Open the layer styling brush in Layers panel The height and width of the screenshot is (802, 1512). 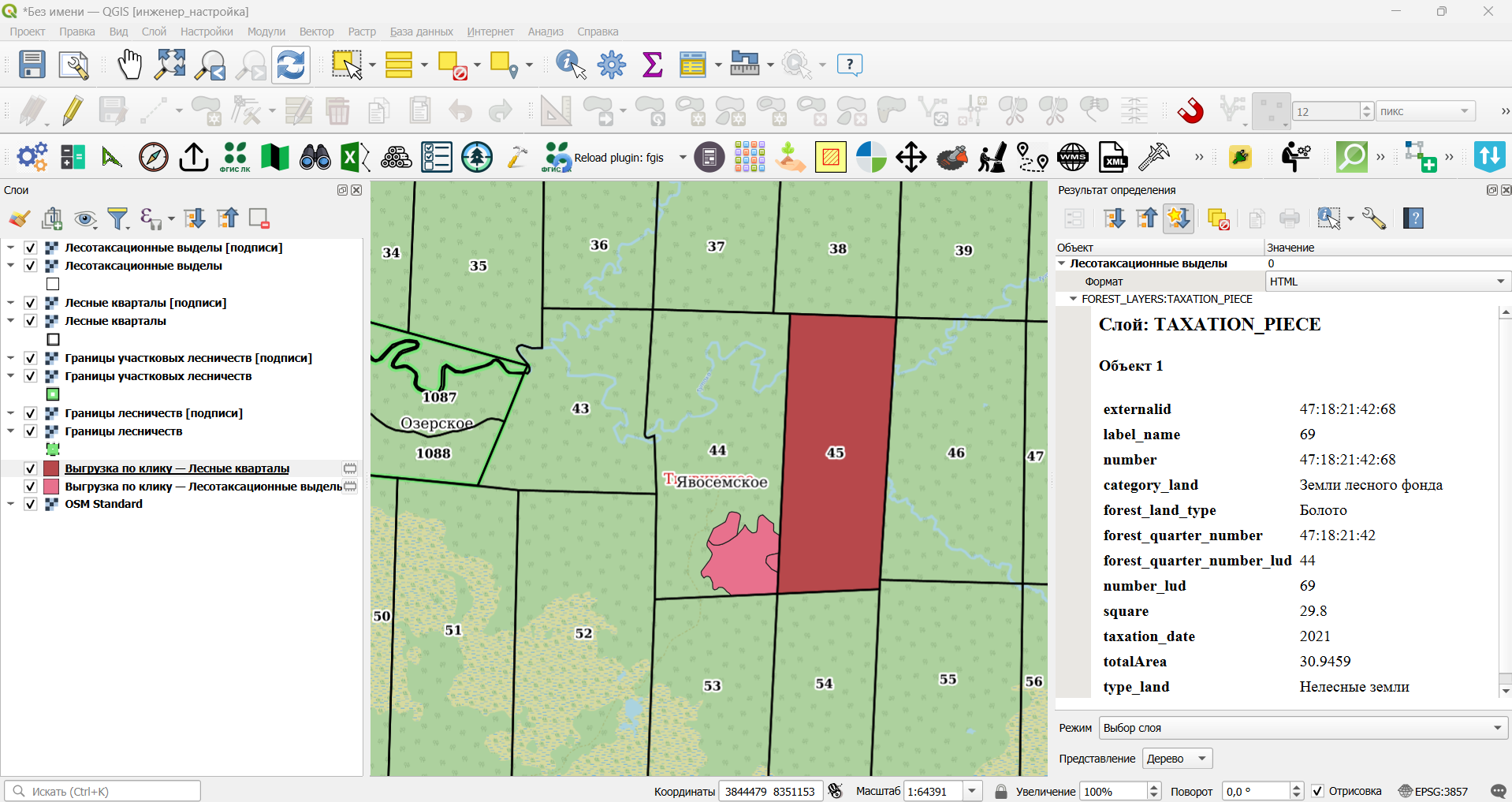coord(20,218)
